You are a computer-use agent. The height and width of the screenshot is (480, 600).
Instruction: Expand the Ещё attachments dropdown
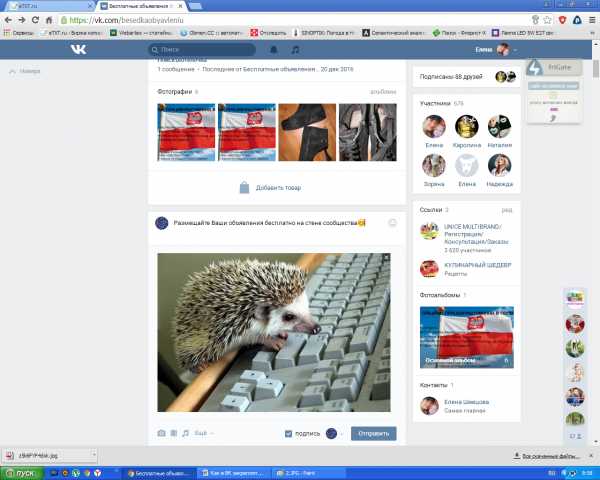[204, 433]
